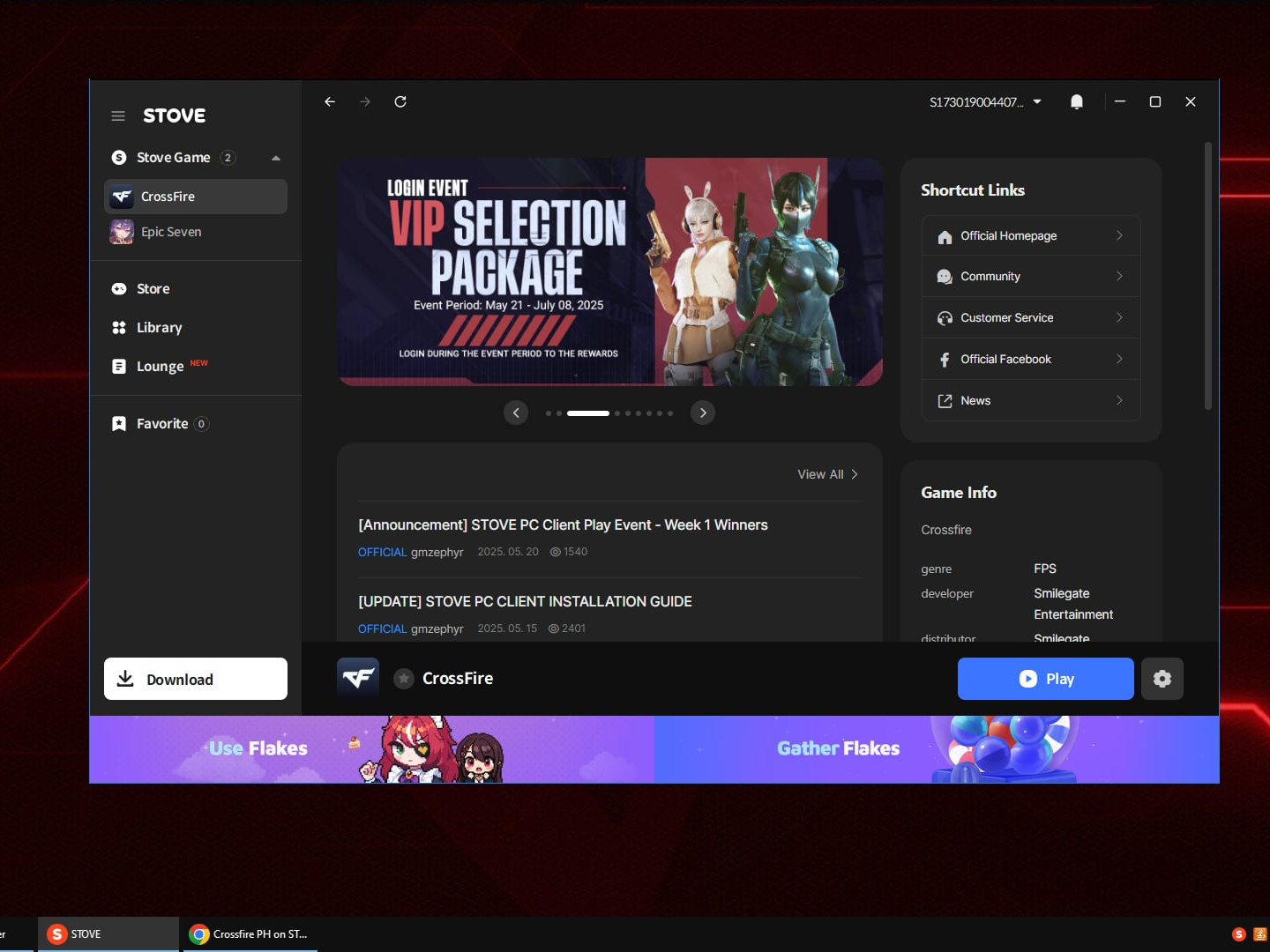The width and height of the screenshot is (1270, 952).
Task: Click View All announcements
Action: 827,474
